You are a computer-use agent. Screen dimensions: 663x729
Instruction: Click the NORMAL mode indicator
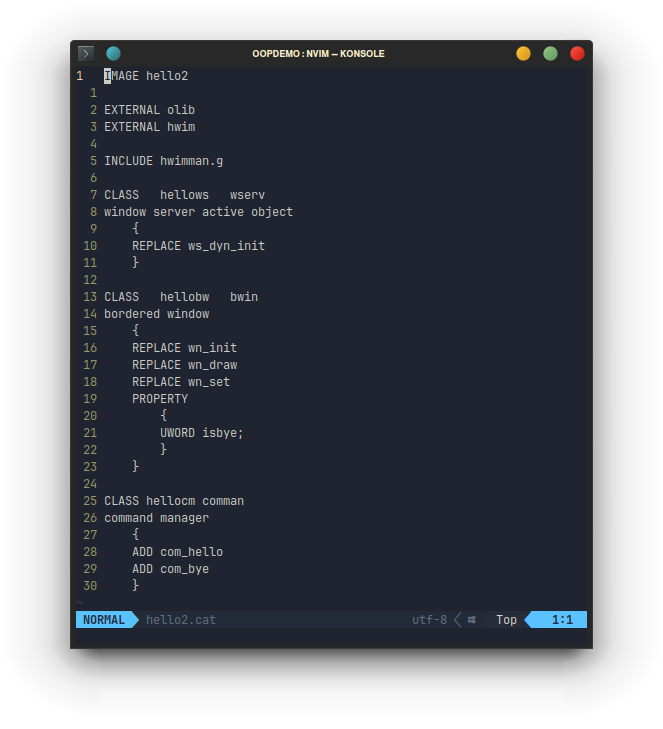tap(104, 620)
